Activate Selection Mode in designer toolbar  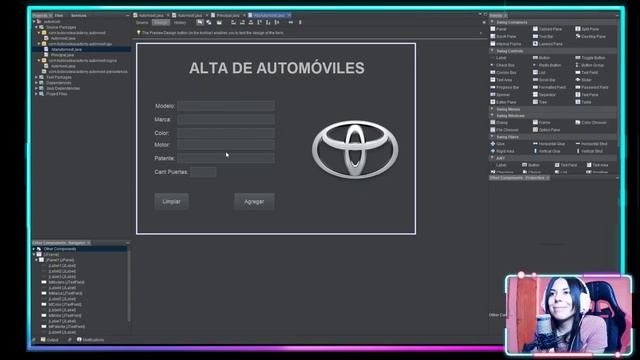coord(200,22)
